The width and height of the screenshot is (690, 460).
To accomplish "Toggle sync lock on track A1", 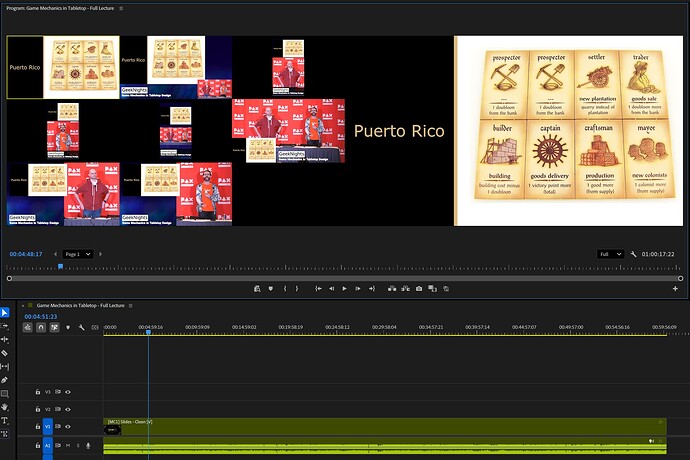I will point(58,445).
